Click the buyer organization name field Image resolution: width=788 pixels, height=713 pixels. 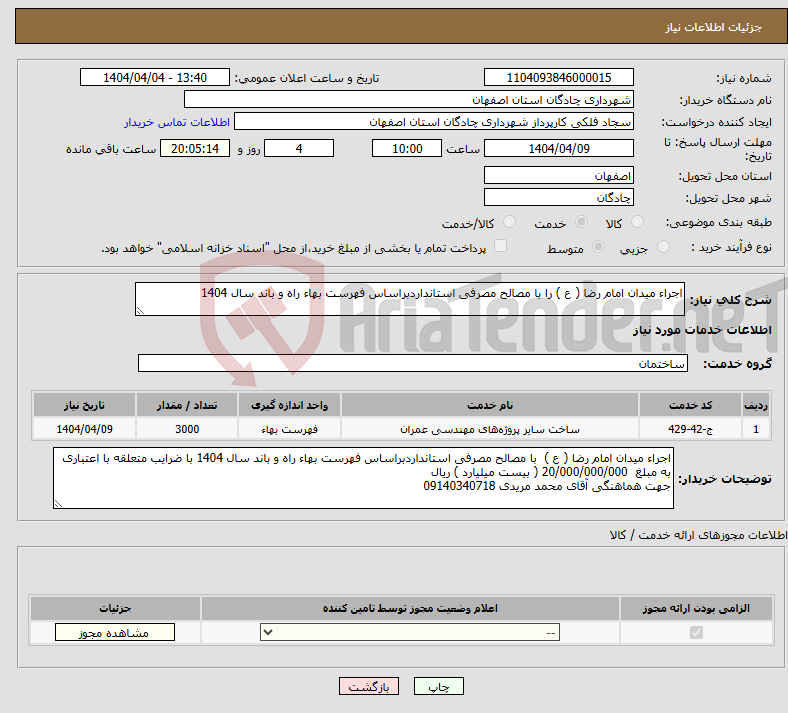click(409, 99)
